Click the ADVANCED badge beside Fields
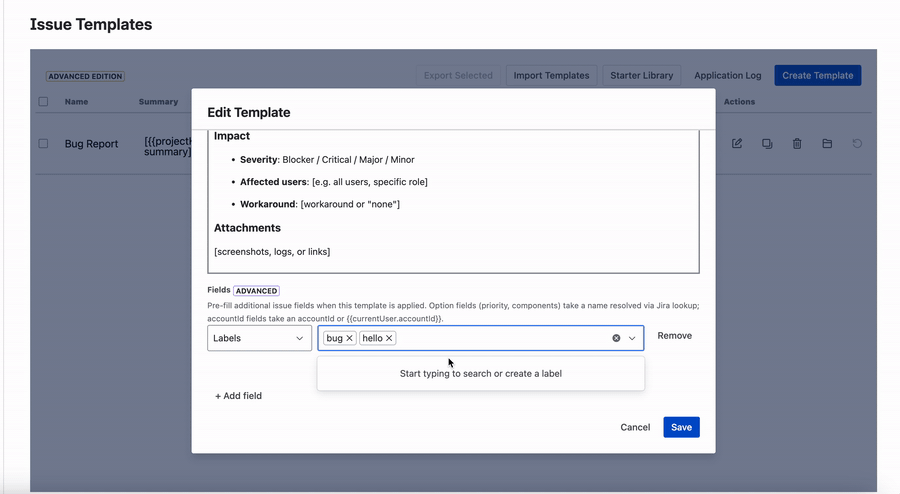Screen dimensions: 900x494 pos(257,290)
